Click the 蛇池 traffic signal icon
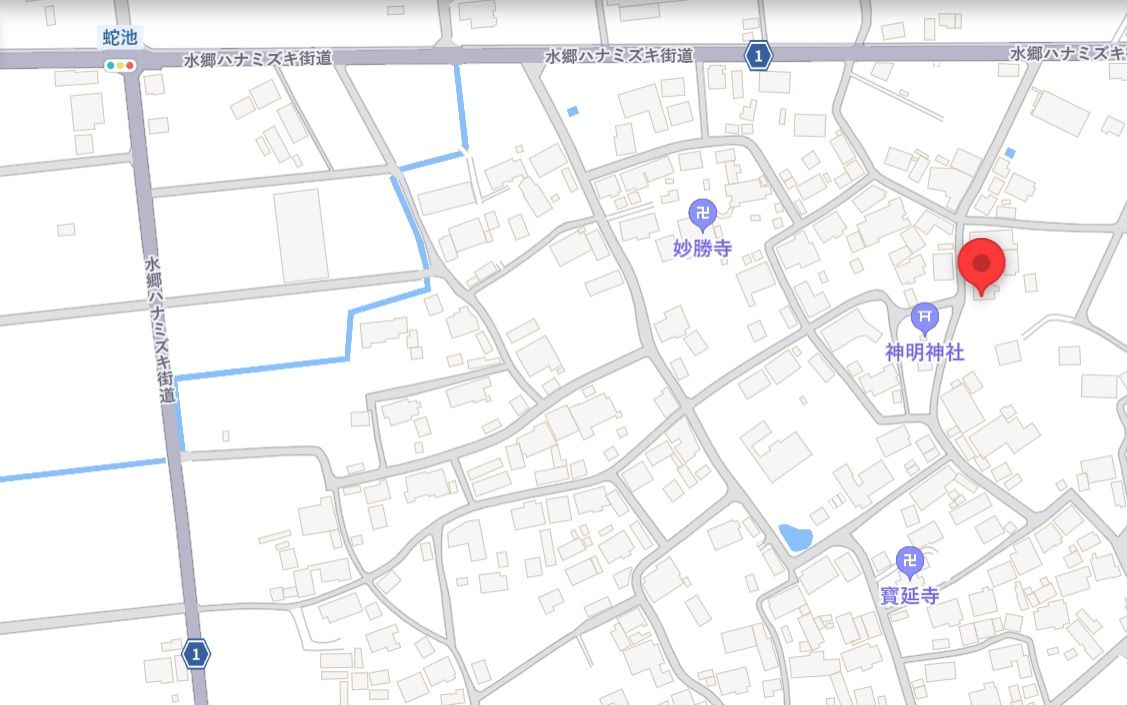This screenshot has width=1127, height=705. click(120, 65)
